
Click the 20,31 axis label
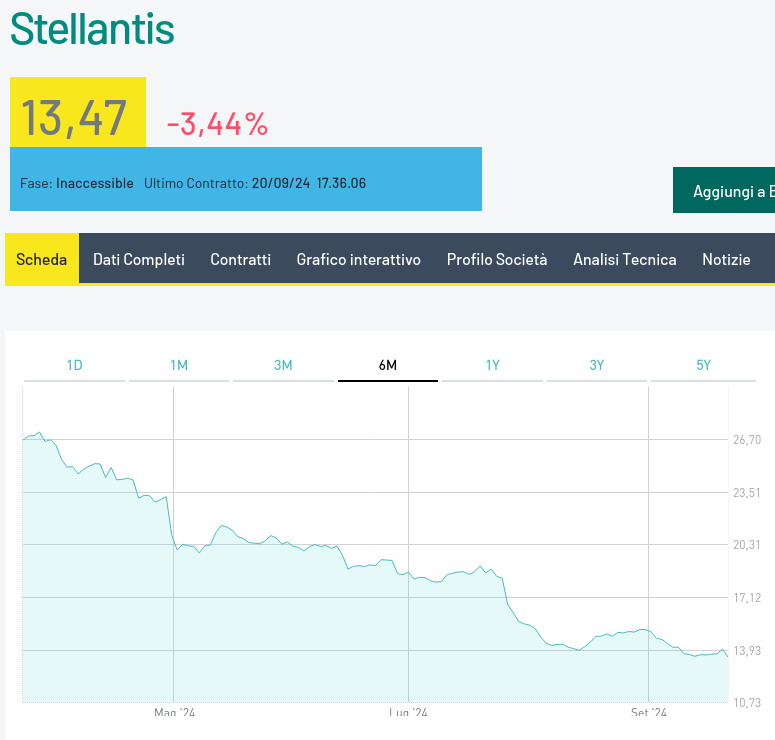[x=747, y=545]
